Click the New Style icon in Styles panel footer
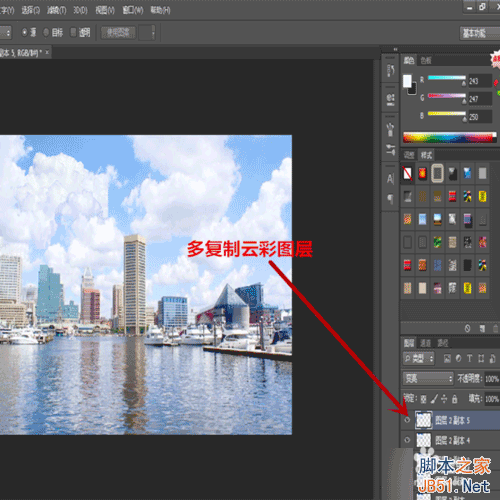The height and width of the screenshot is (500, 500). coord(482,329)
